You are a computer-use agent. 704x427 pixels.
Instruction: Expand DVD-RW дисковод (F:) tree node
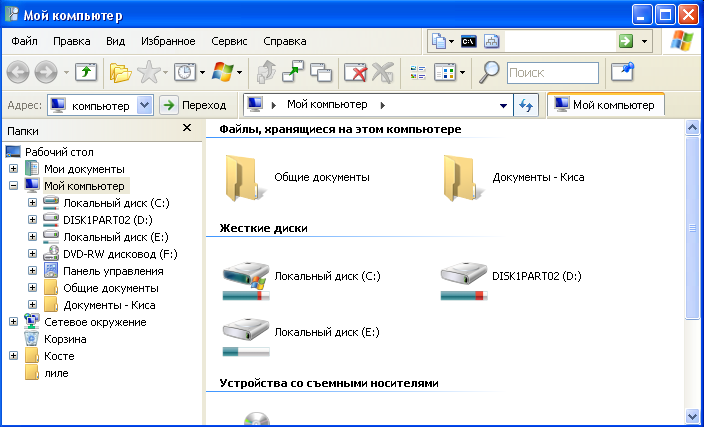click(32, 254)
